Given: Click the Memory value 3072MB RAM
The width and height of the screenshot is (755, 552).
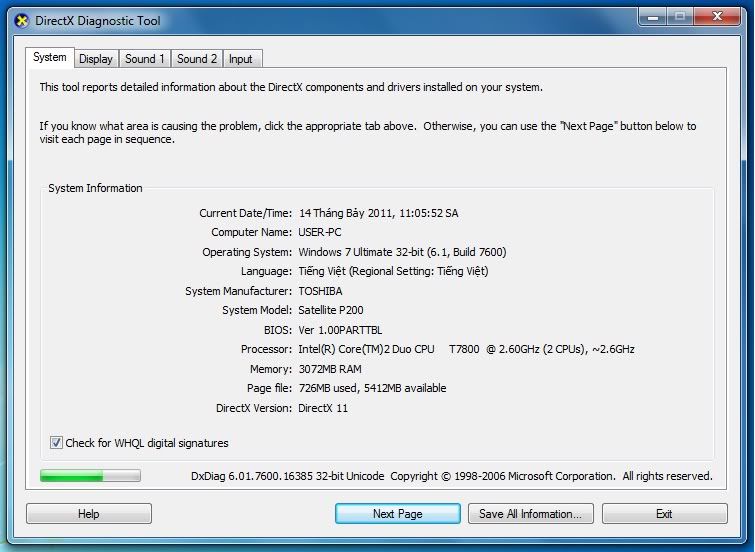Looking at the screenshot, I should pos(330,369).
